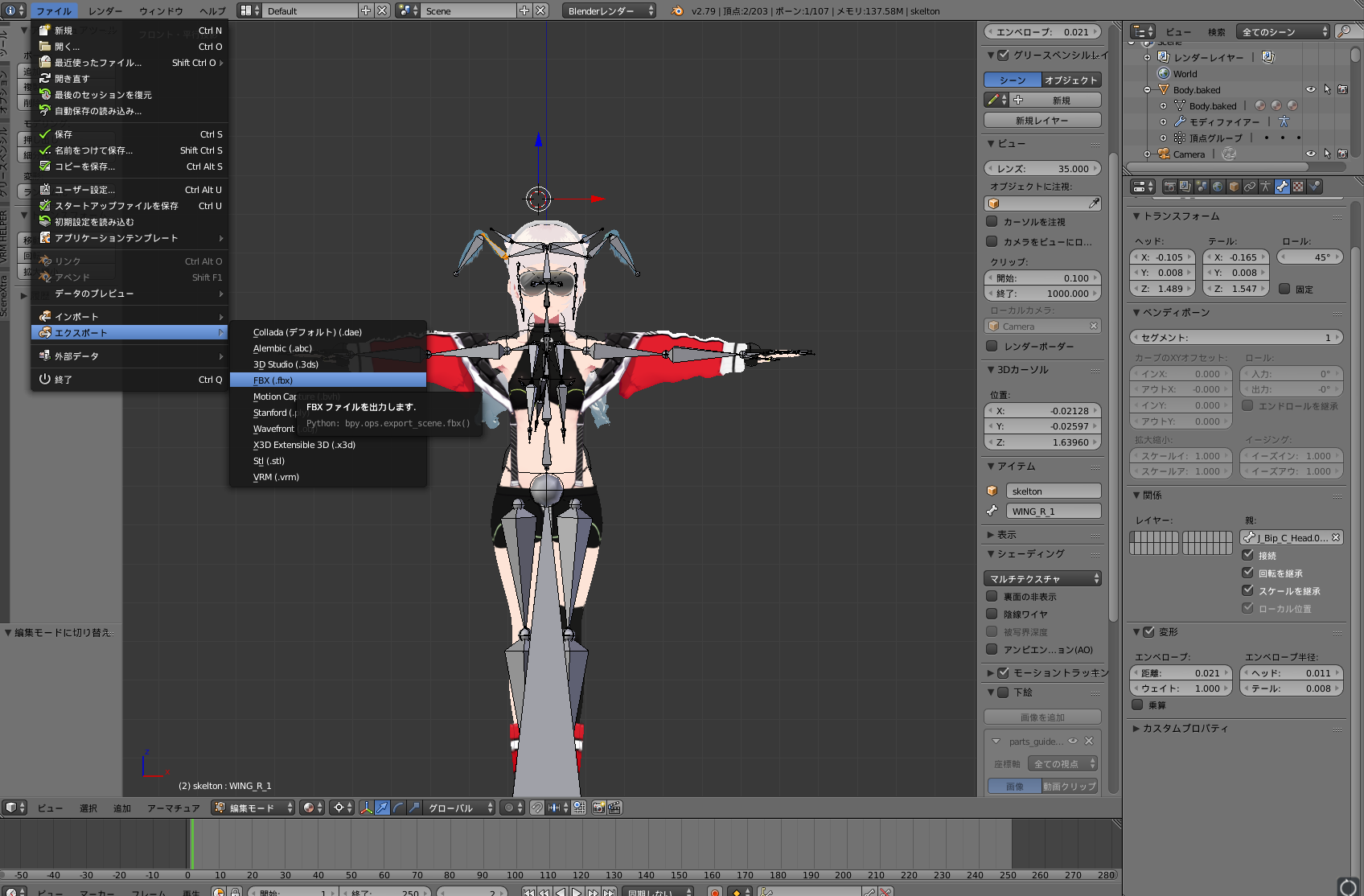Click the outliner search magnifier icon
The image size is (1364, 896).
pyautogui.click(x=1343, y=31)
